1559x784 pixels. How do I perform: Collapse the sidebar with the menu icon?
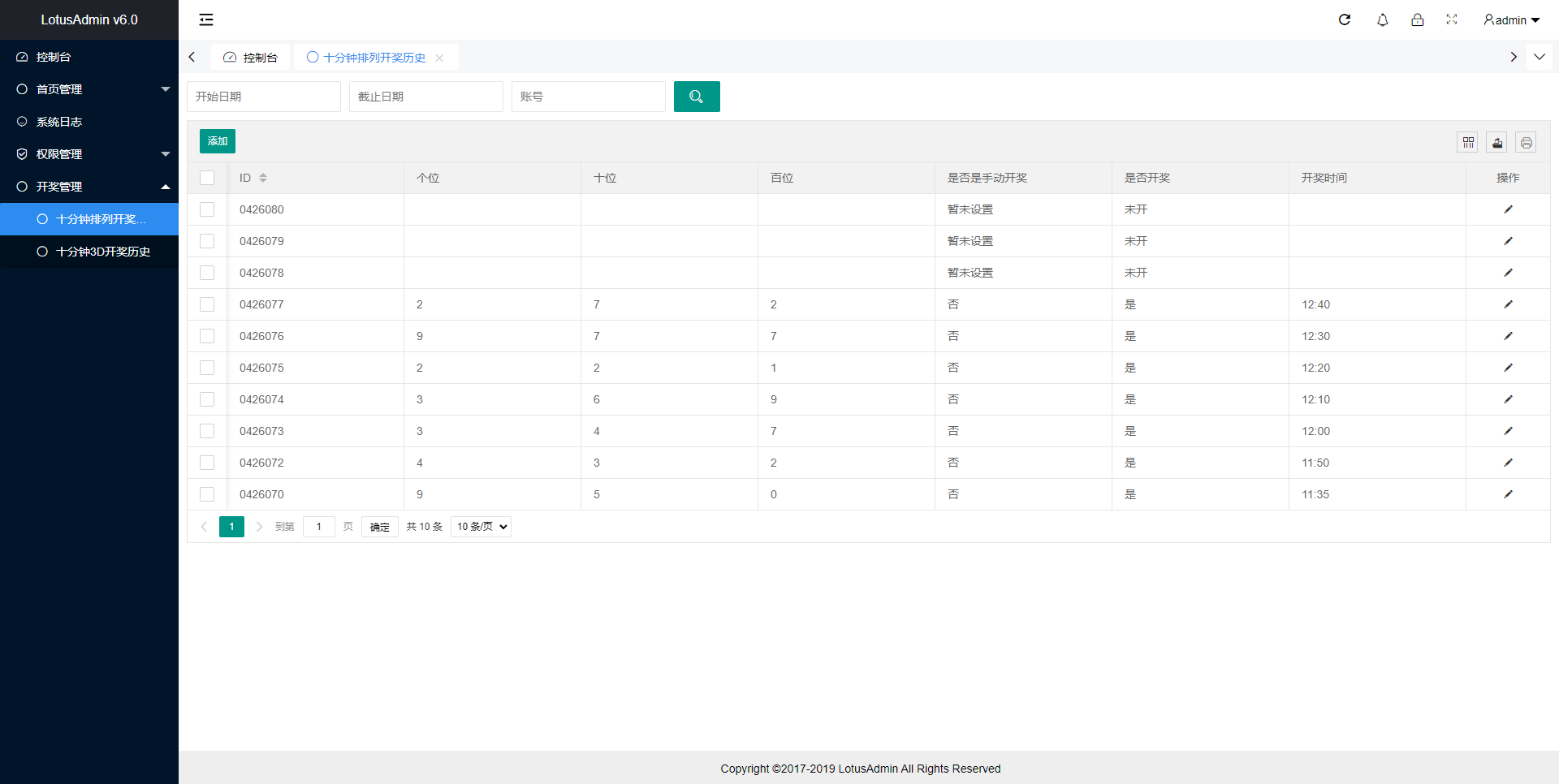coord(206,19)
